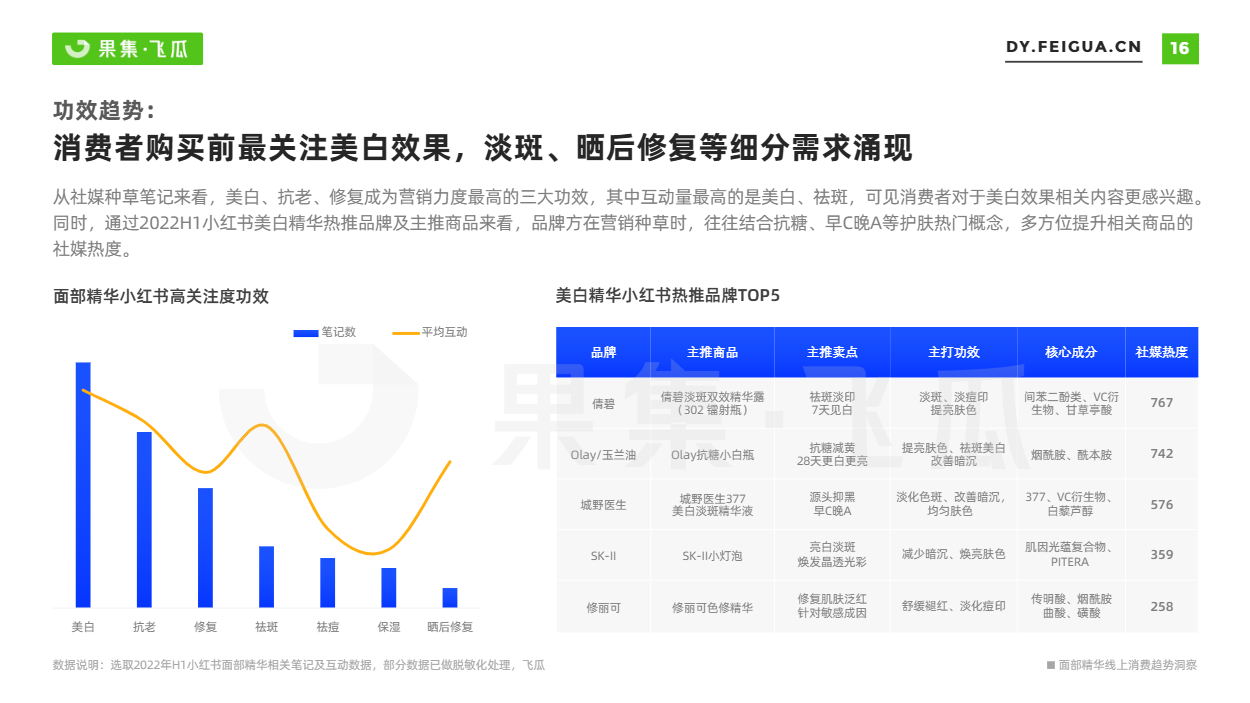Click the 舒缓褪红、淡化痘印 cell
Image resolution: width=1250 pixels, height=703 pixels.
tap(953, 607)
